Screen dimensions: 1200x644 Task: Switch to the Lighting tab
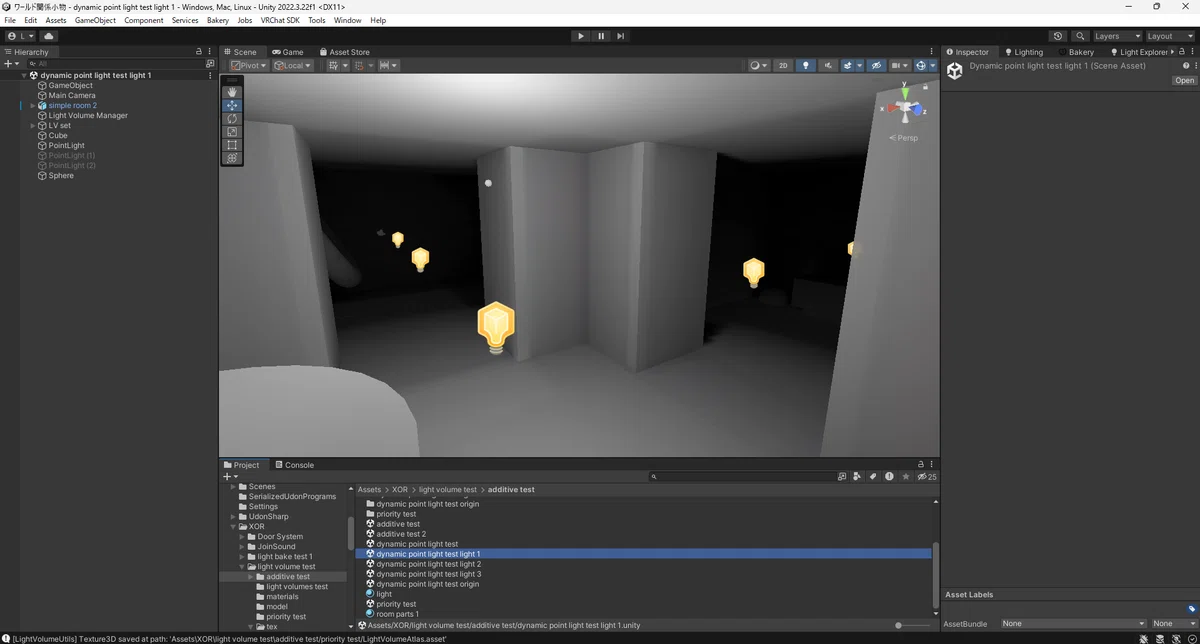pyautogui.click(x=1023, y=52)
